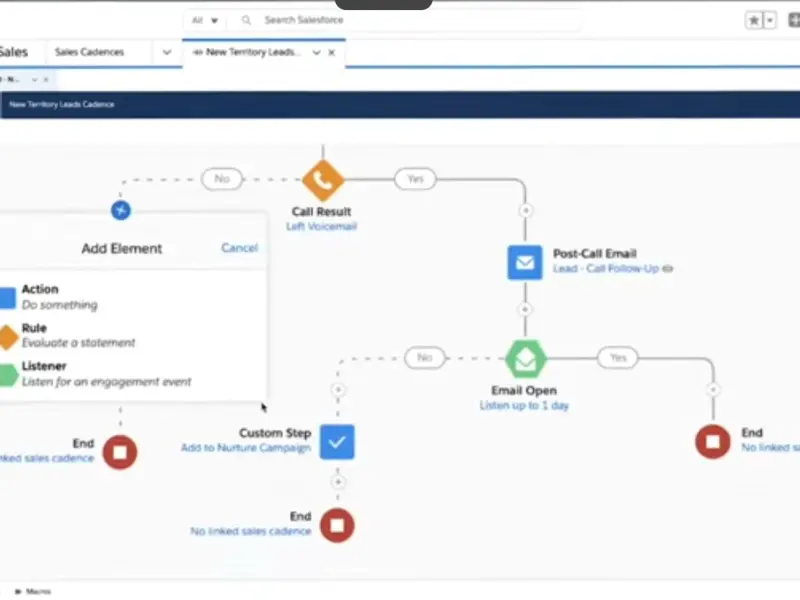Choose the Rule element diamond option
Viewport: 800px width, 600px height.
click(x=8, y=335)
